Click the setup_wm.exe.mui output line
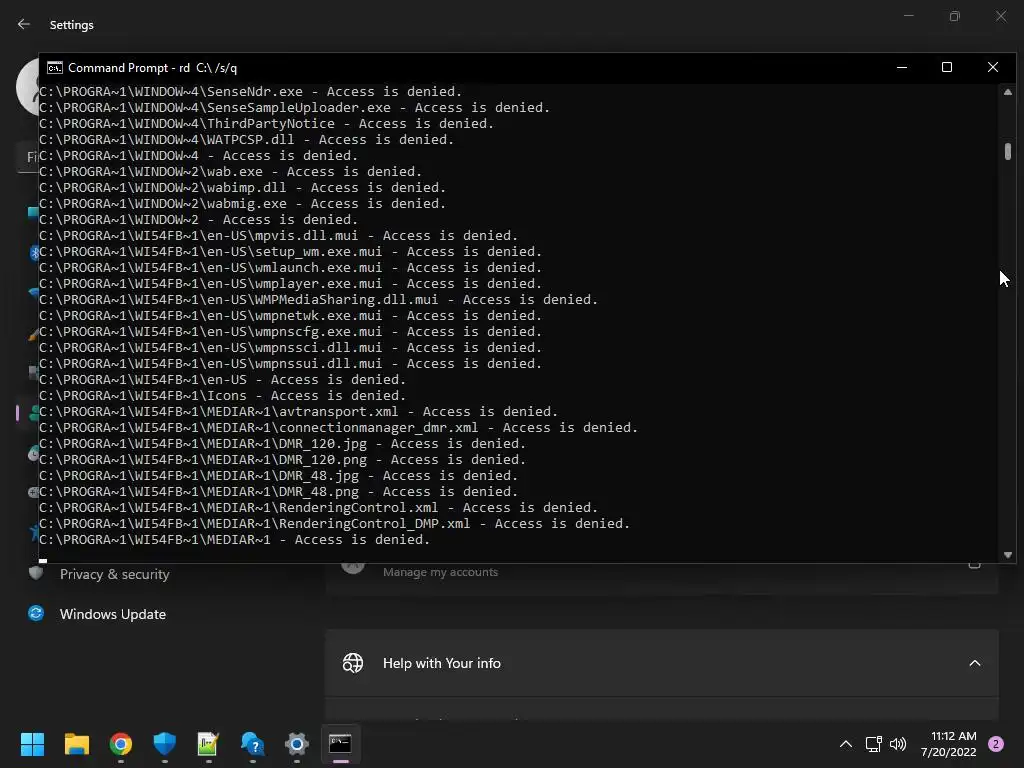 tap(291, 251)
